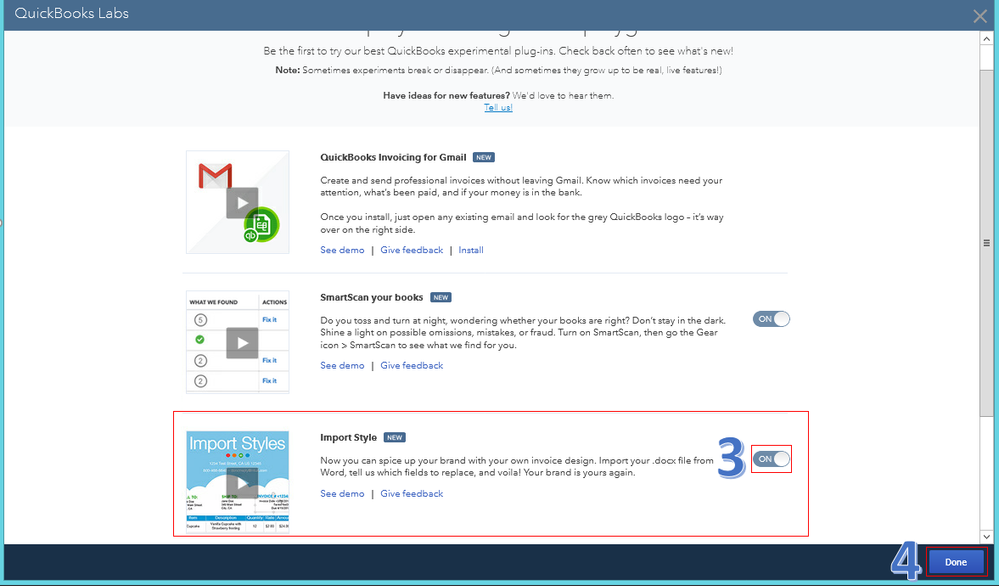The height and width of the screenshot is (586, 999).
Task: Click the NEW badge beside Import Style
Action: click(x=394, y=438)
